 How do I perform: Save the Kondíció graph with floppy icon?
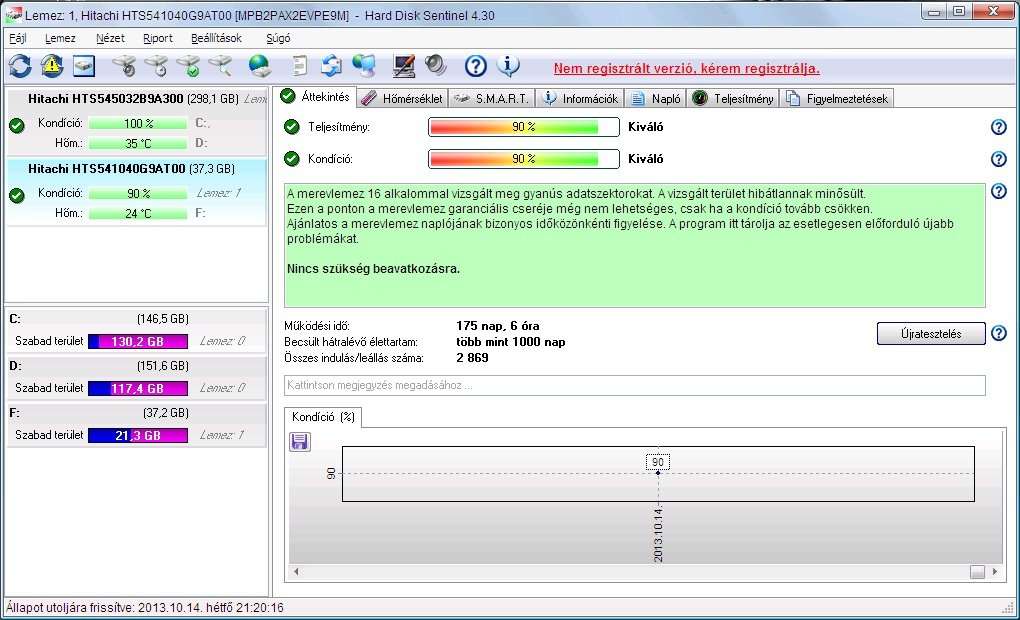click(x=300, y=442)
